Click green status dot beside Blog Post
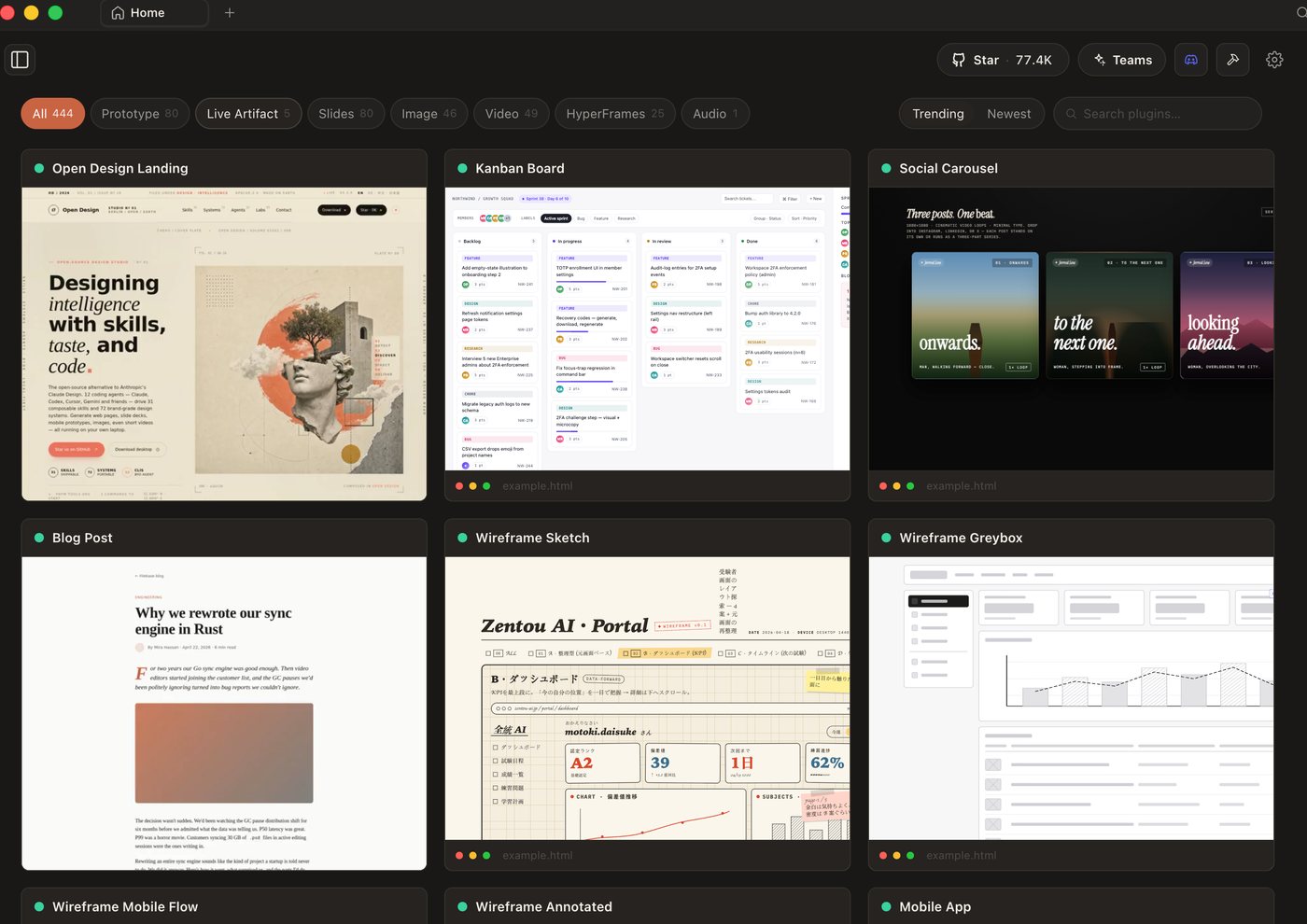 click(x=39, y=538)
